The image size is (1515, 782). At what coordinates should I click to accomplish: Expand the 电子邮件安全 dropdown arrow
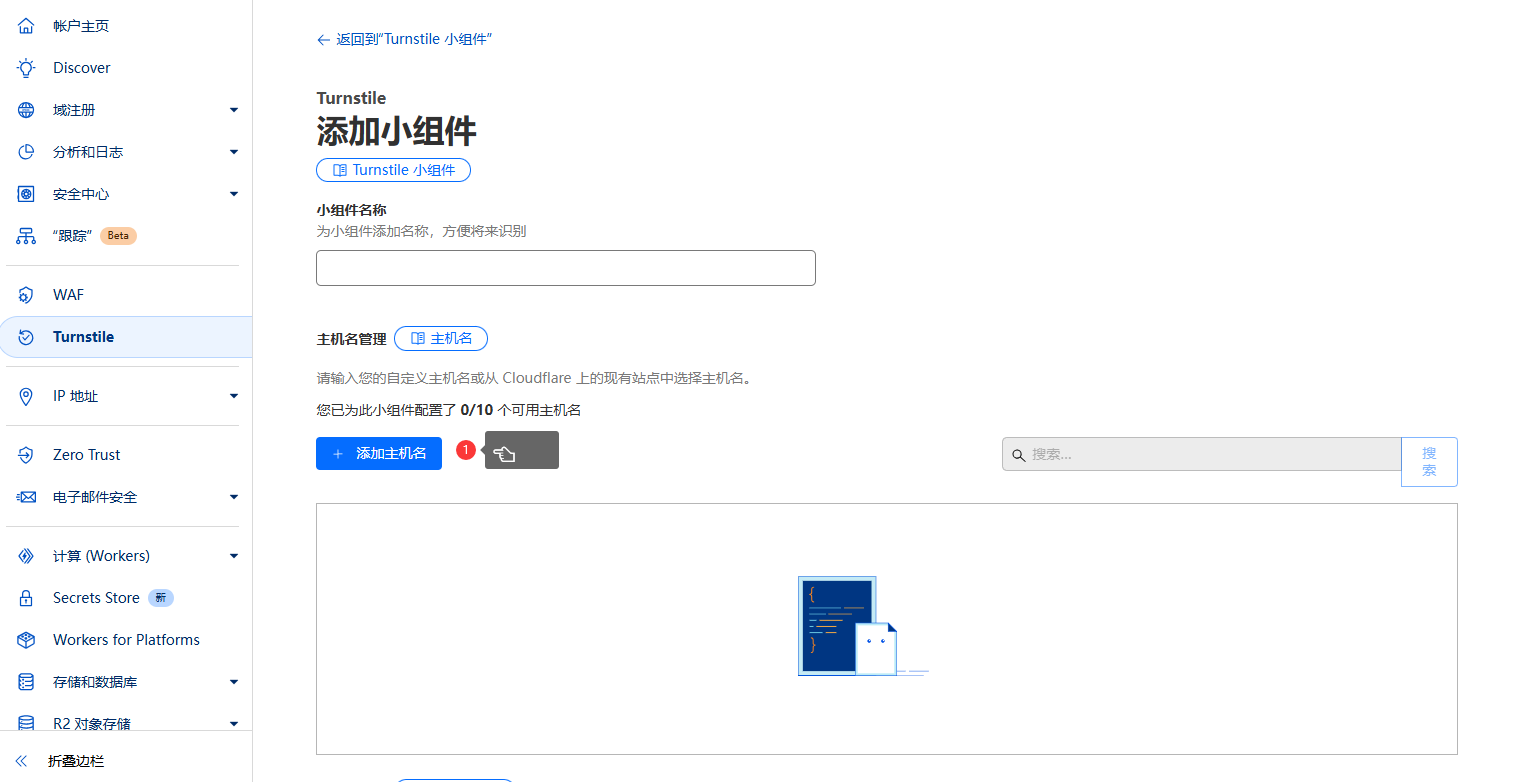click(x=234, y=497)
